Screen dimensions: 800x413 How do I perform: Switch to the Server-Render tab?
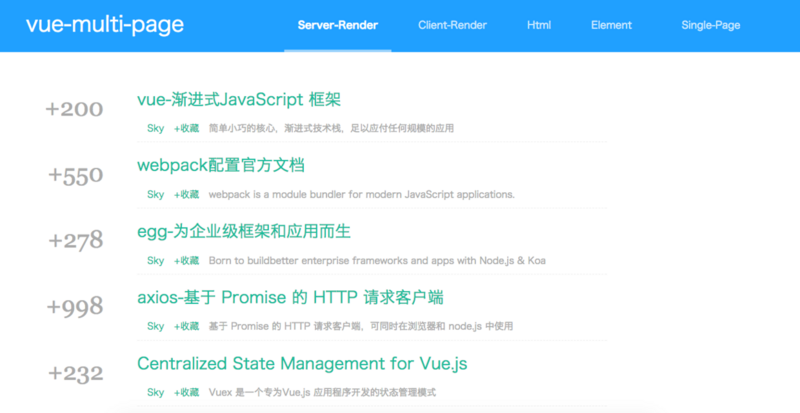[338, 25]
